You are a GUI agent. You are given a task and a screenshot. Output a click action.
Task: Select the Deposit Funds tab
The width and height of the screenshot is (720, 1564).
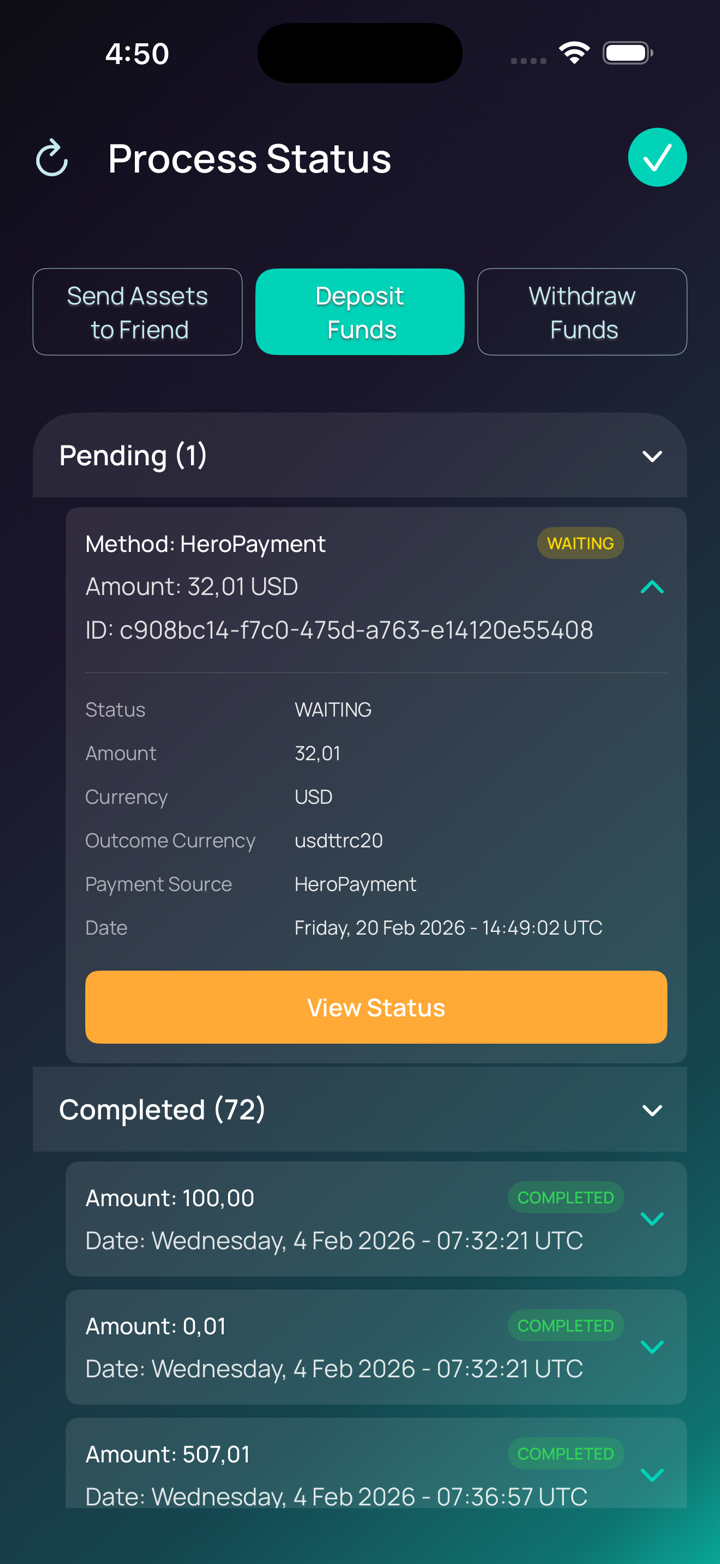pos(360,312)
